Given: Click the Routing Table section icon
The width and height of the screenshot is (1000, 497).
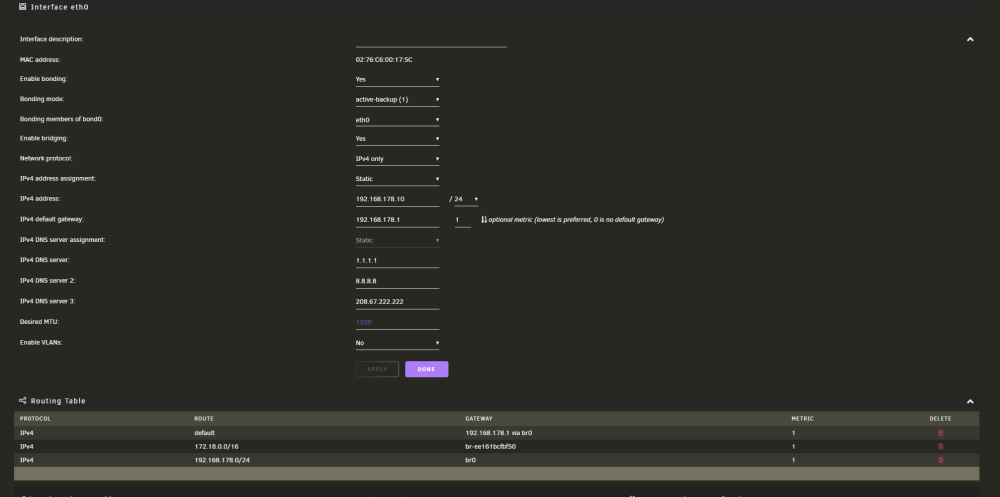Looking at the screenshot, I should point(23,401).
